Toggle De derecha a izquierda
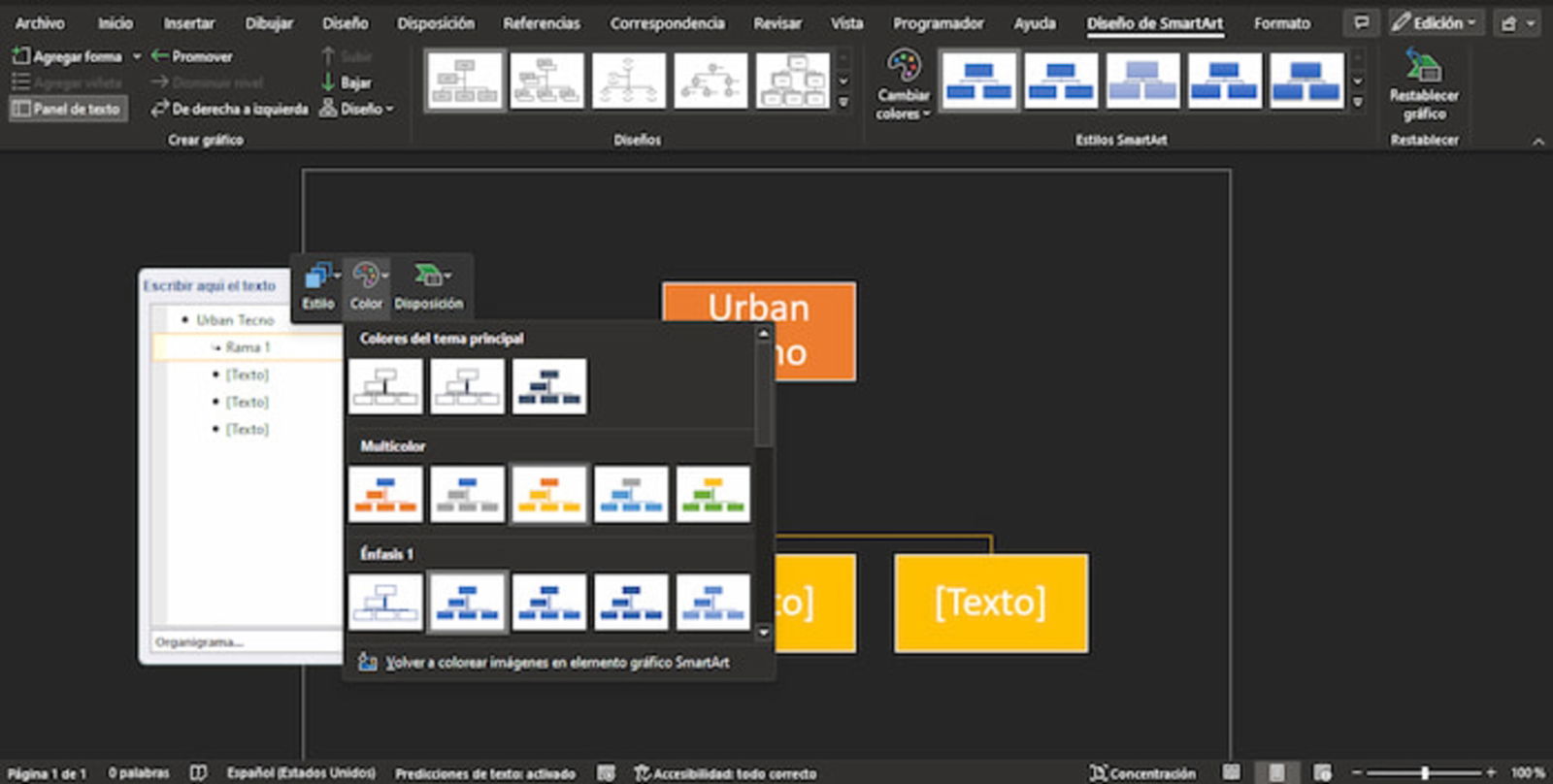 [x=229, y=109]
